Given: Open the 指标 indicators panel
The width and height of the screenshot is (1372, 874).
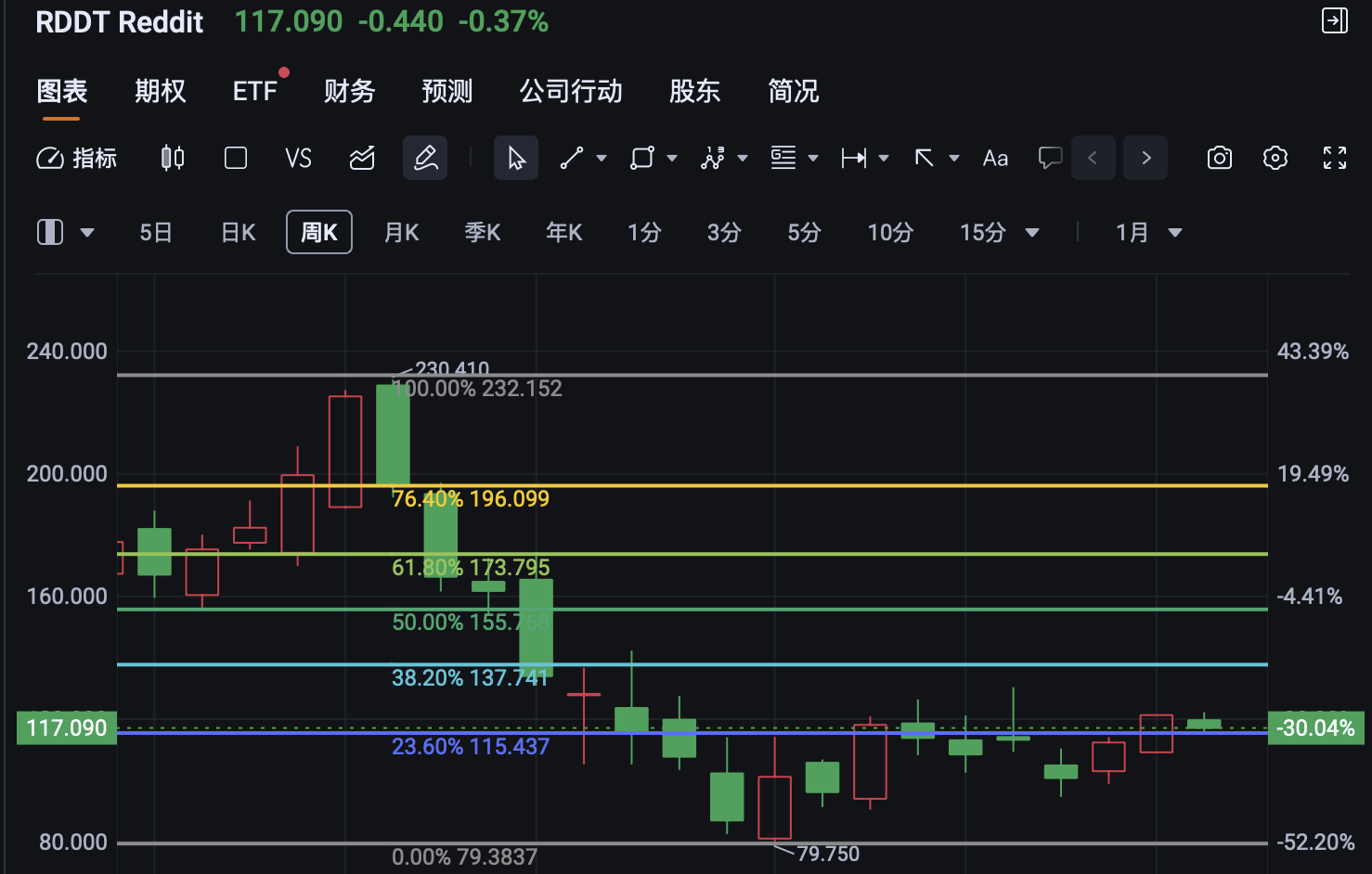Looking at the screenshot, I should (77, 158).
